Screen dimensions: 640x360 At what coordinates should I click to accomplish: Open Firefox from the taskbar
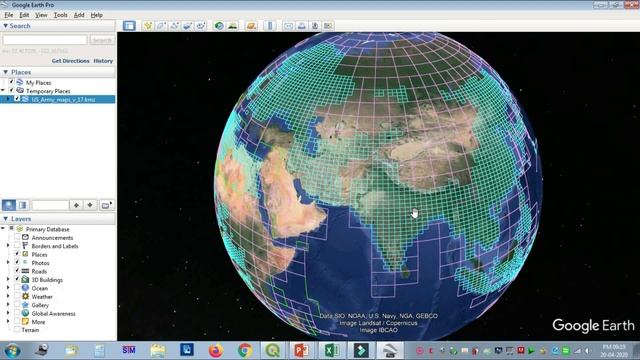coord(216,350)
